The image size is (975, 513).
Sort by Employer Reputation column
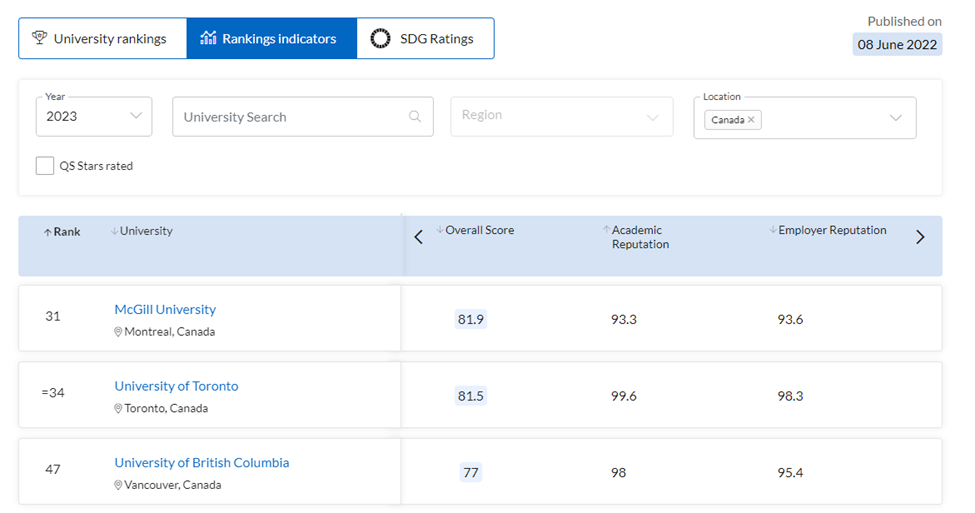coord(828,230)
